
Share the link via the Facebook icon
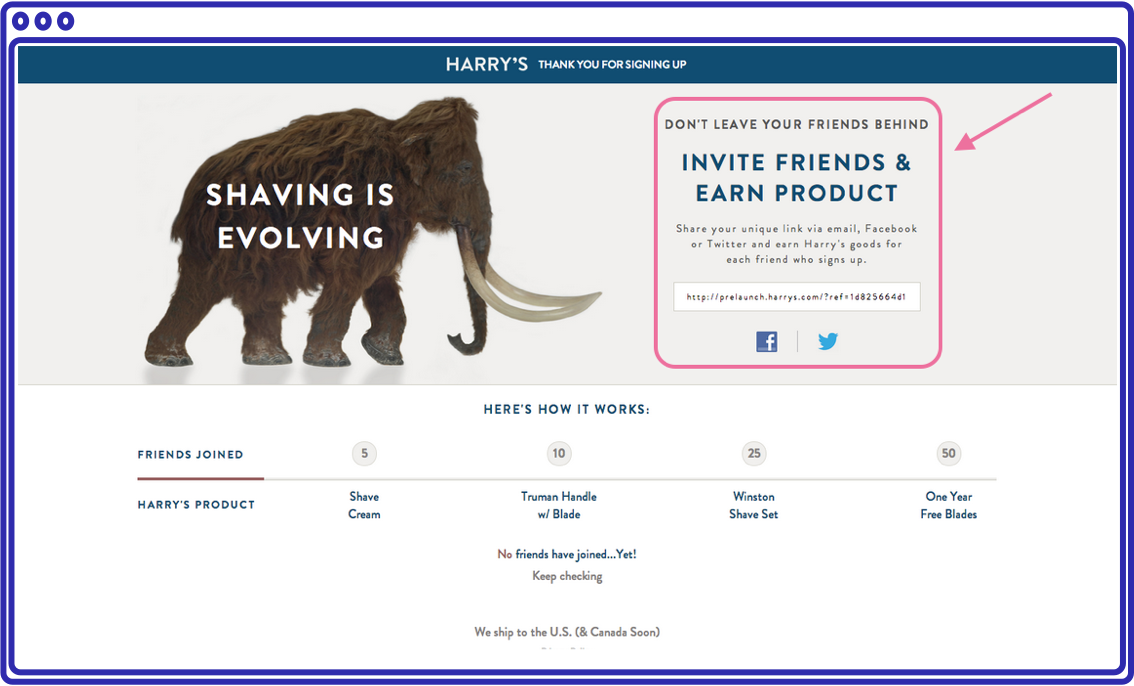(x=767, y=341)
